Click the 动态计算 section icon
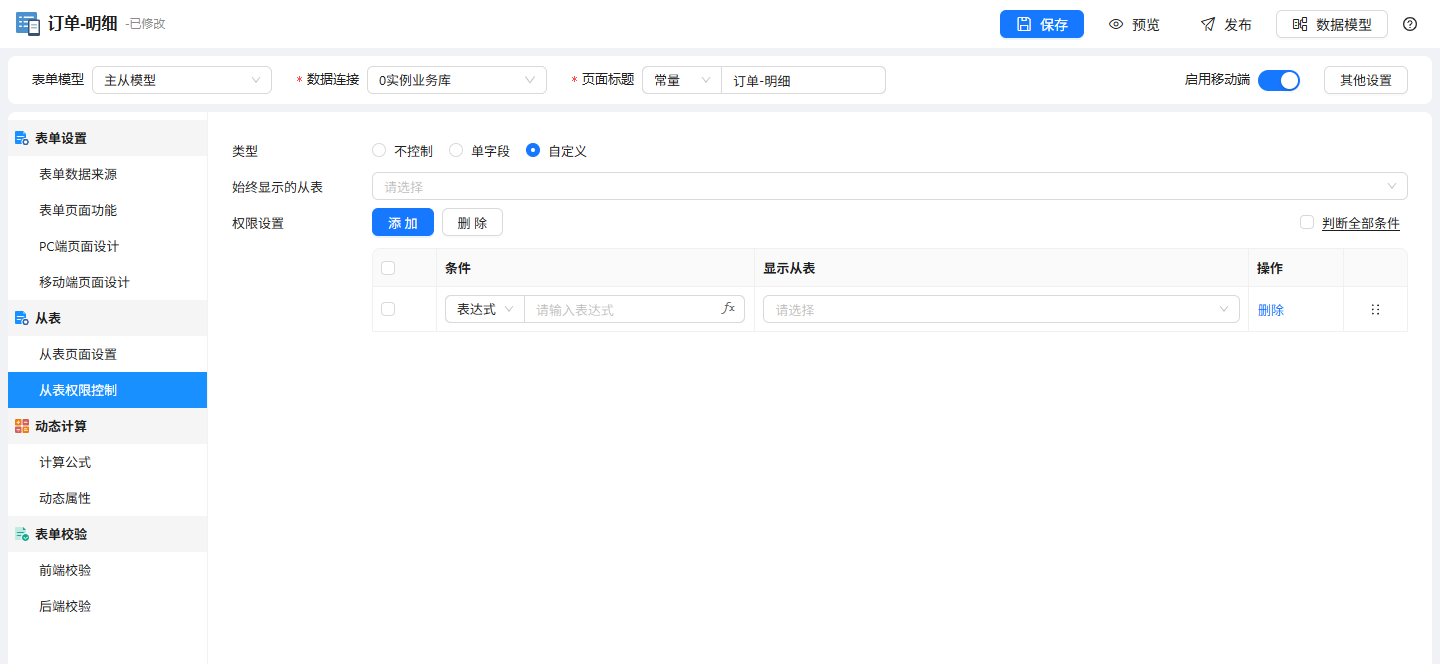 [x=21, y=426]
